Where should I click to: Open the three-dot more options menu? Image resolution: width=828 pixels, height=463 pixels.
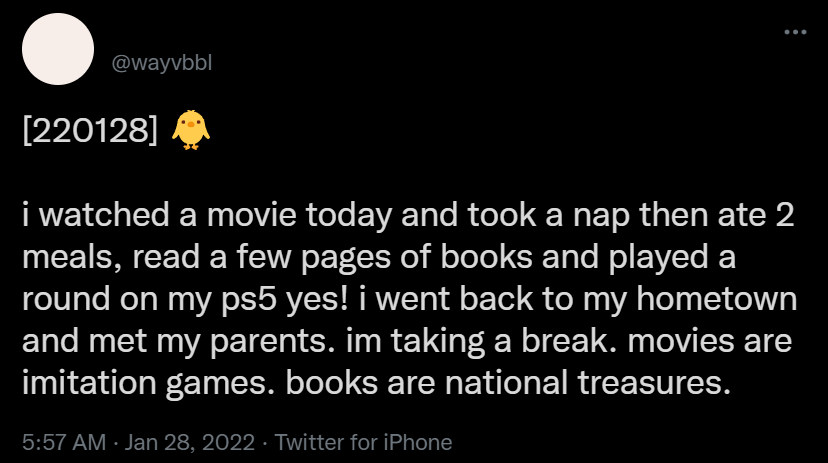point(795,32)
